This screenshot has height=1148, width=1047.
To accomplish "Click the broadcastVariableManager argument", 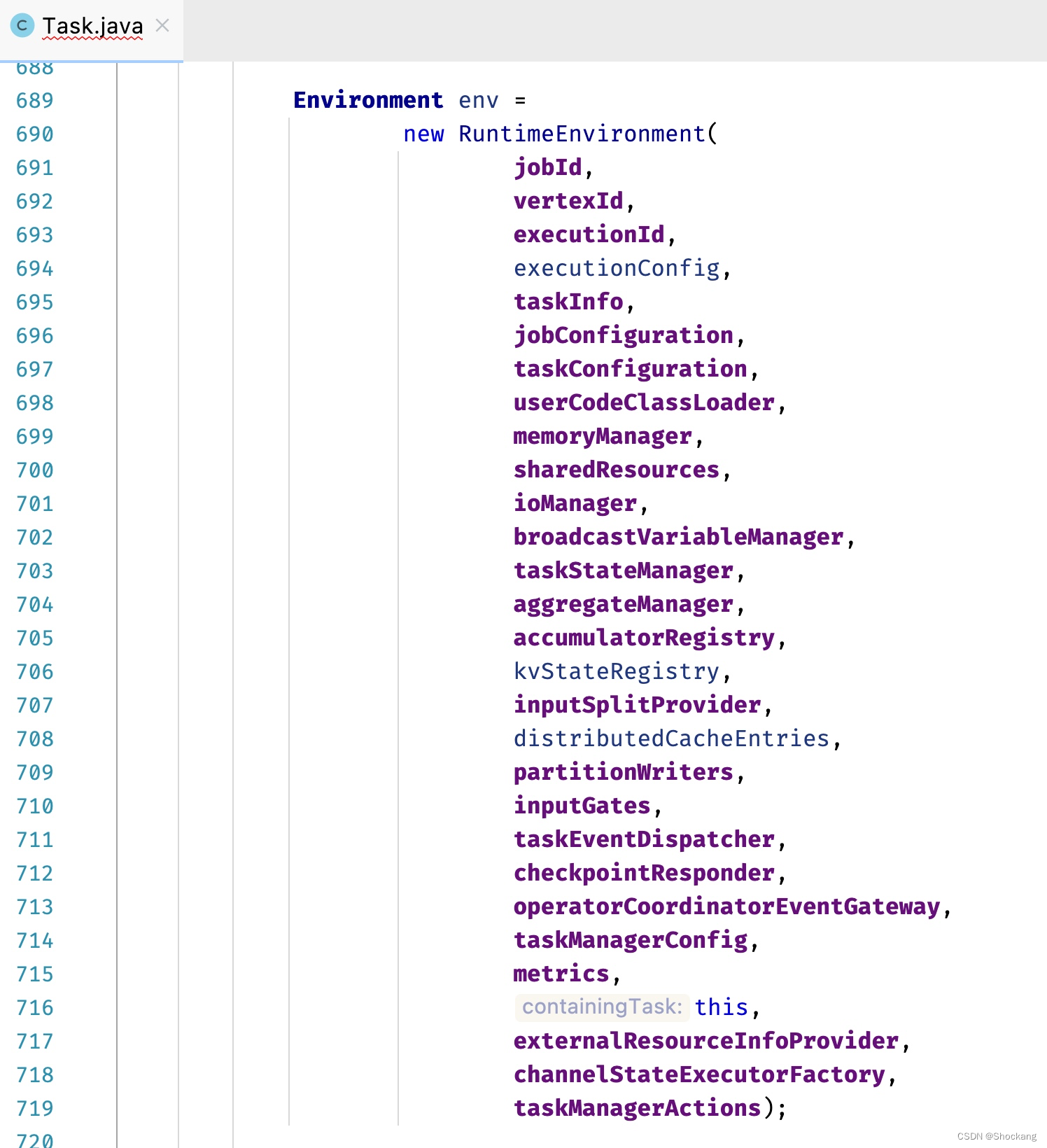I will coord(679,538).
